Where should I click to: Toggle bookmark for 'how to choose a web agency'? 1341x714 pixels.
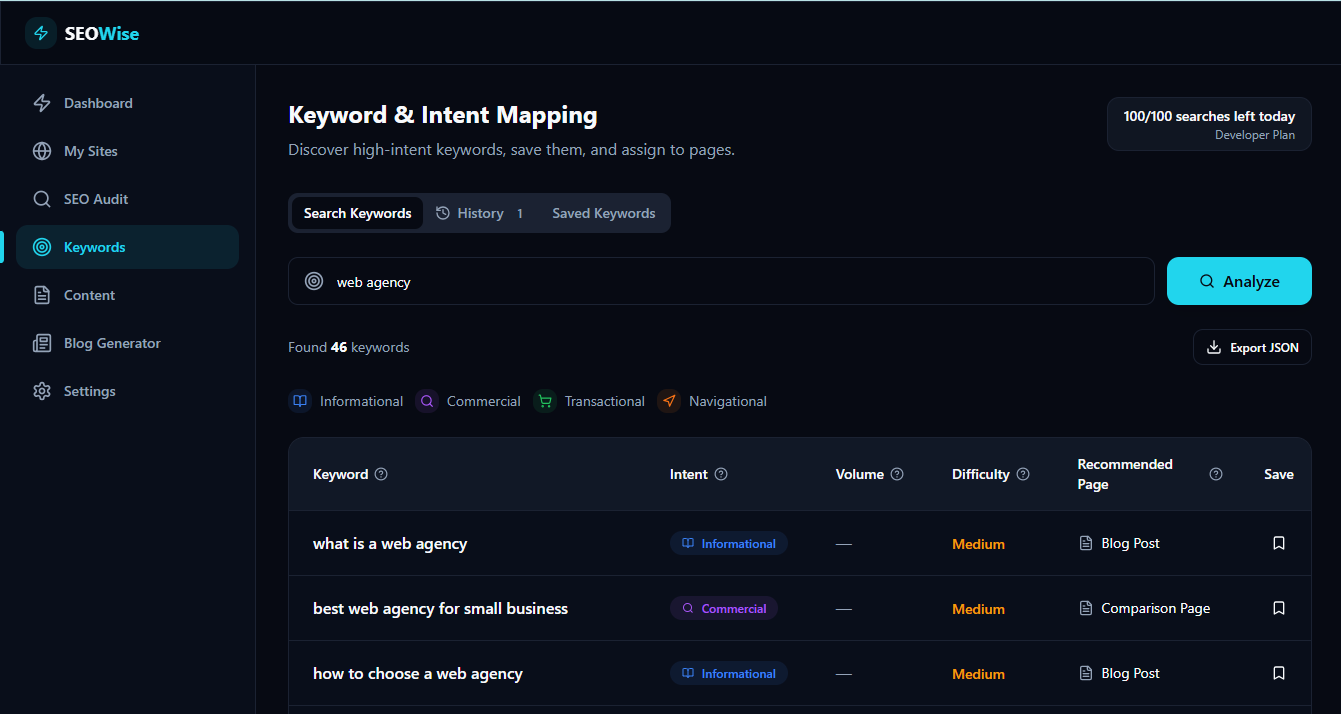point(1279,673)
